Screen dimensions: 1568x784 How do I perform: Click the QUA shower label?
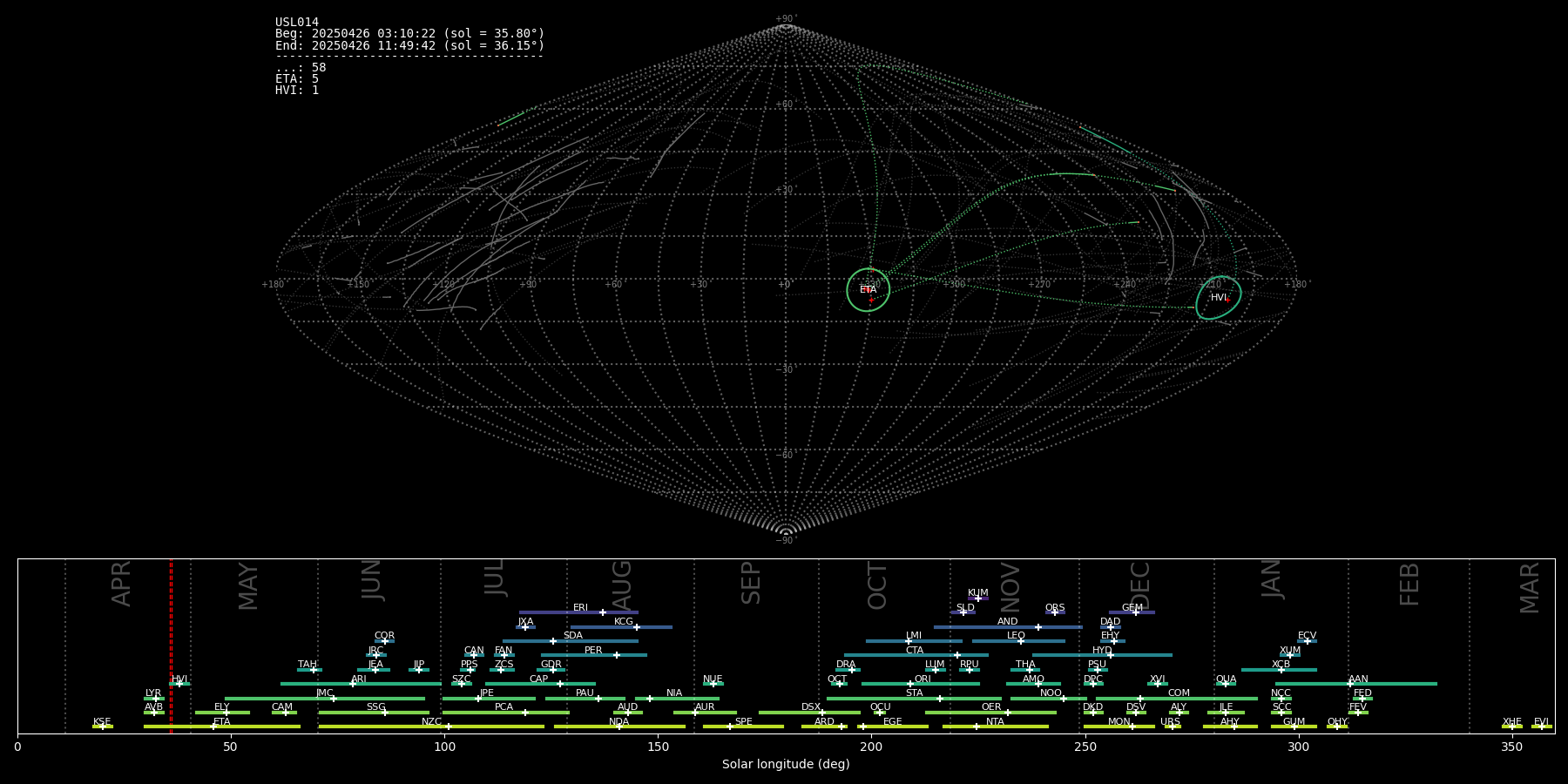[x=1227, y=679]
